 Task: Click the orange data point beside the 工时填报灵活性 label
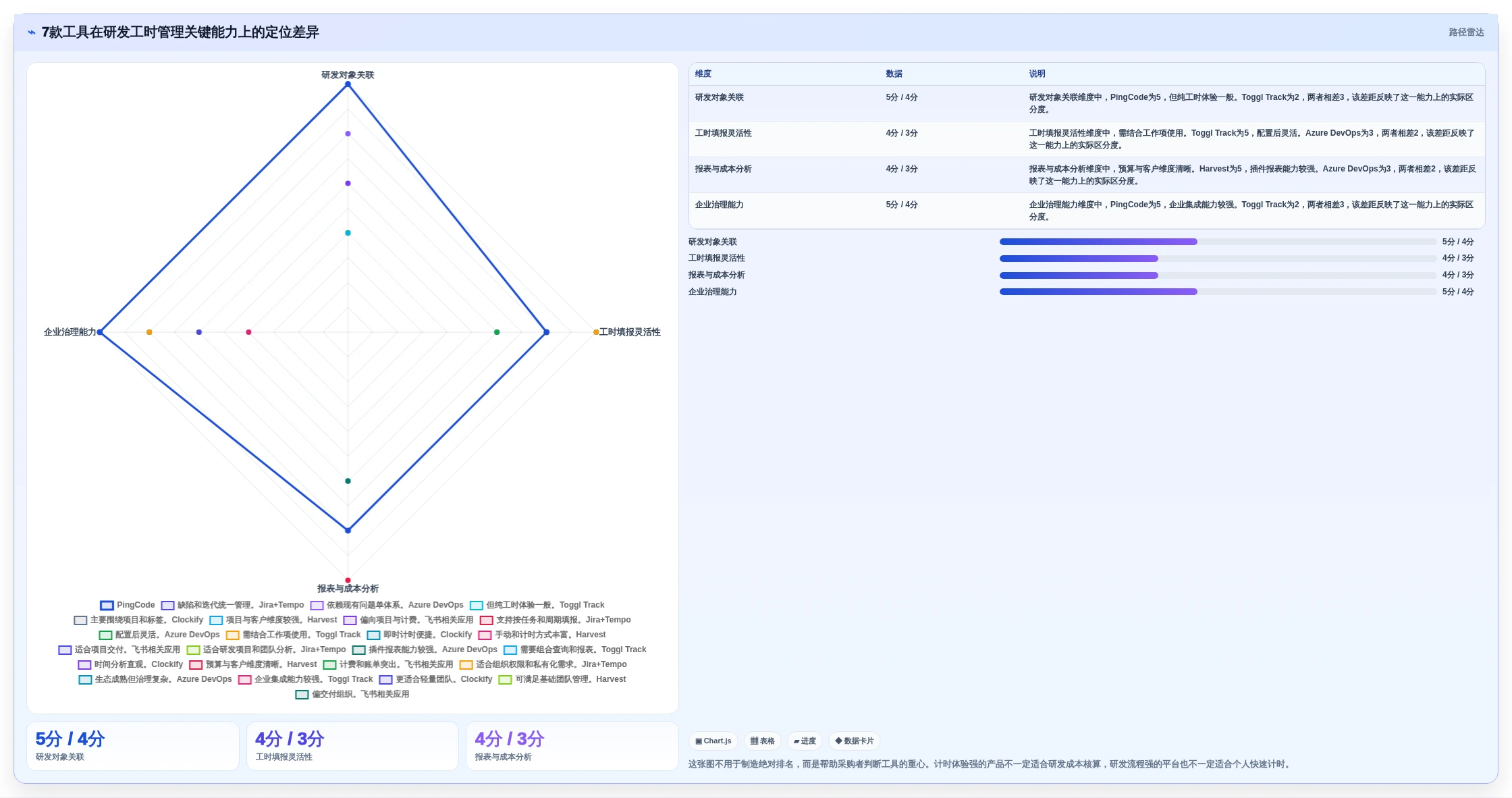point(596,332)
